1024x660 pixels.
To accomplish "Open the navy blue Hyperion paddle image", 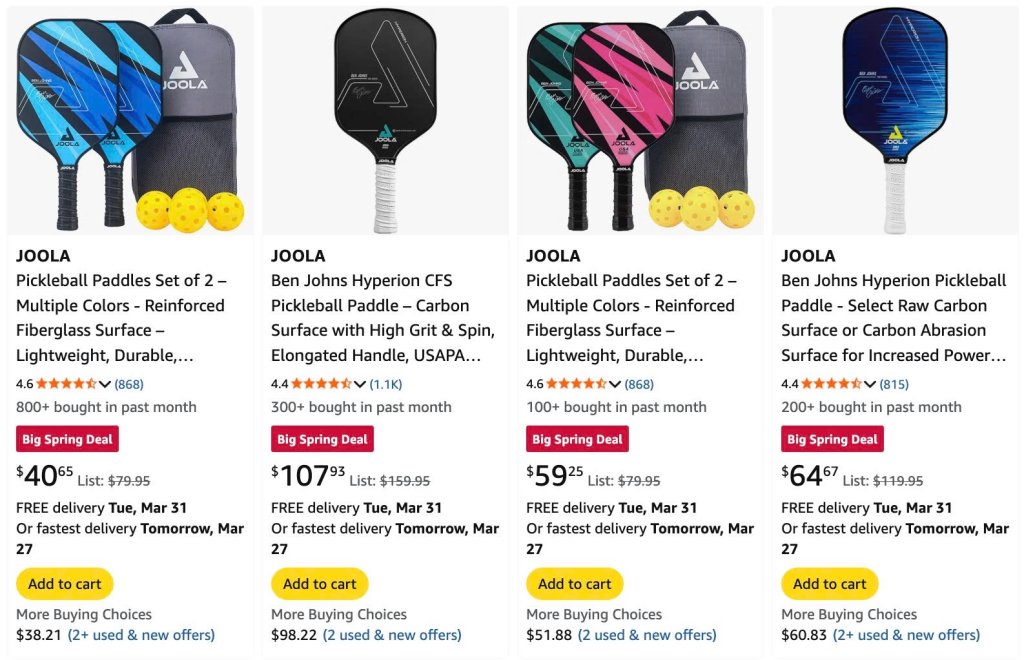I will coord(895,121).
